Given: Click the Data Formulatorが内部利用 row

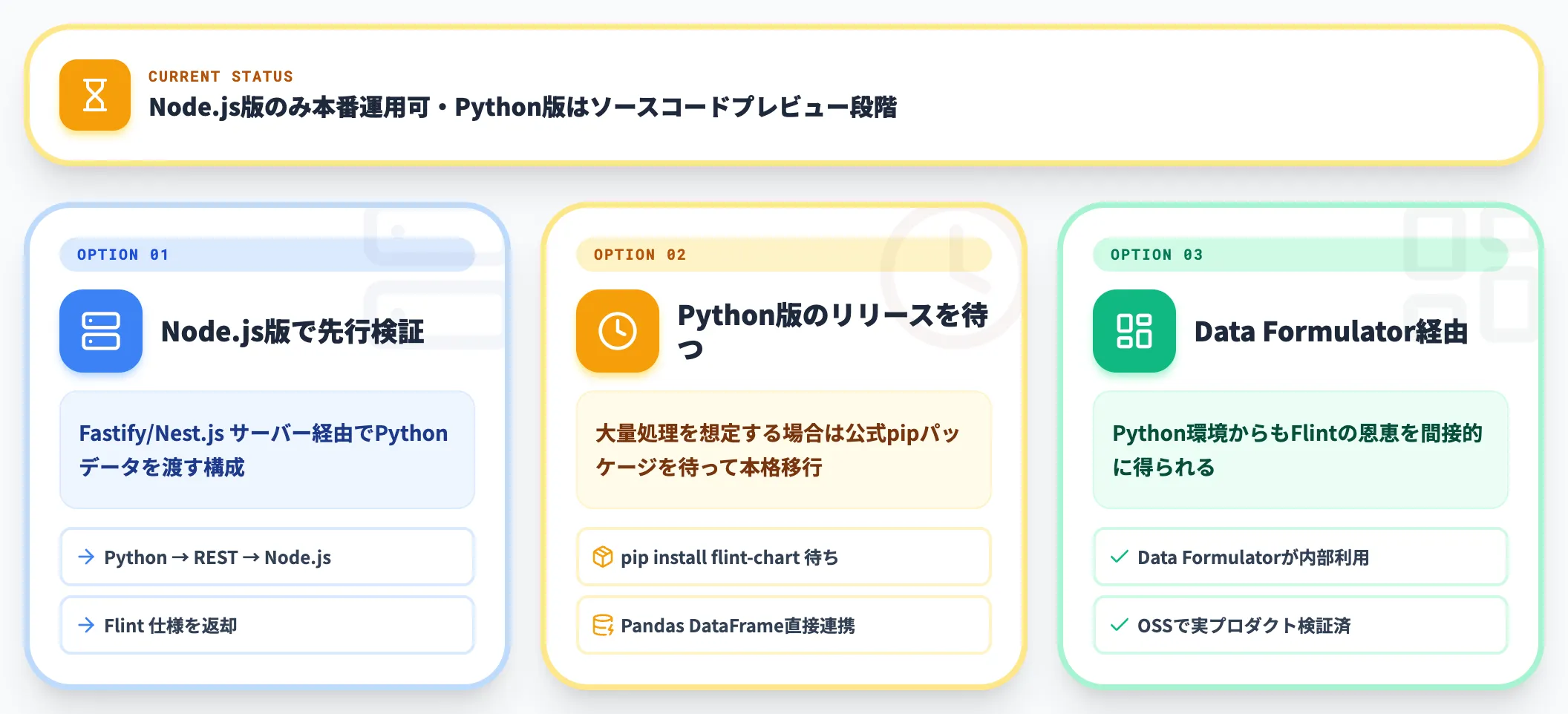Looking at the screenshot, I should pyautogui.click(x=1301, y=557).
